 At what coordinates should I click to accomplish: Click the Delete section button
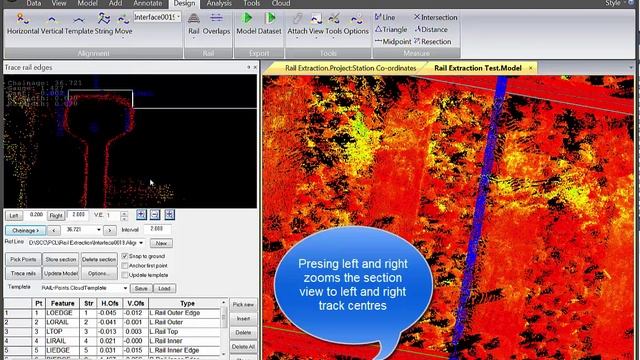(x=99, y=259)
